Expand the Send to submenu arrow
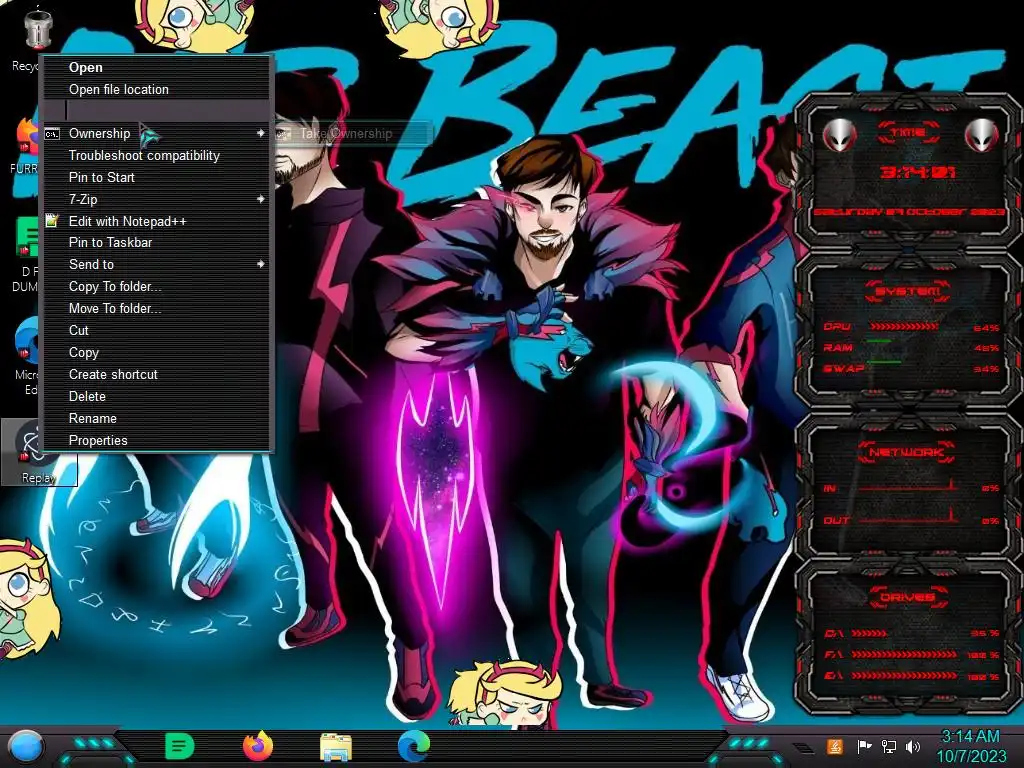 [261, 264]
